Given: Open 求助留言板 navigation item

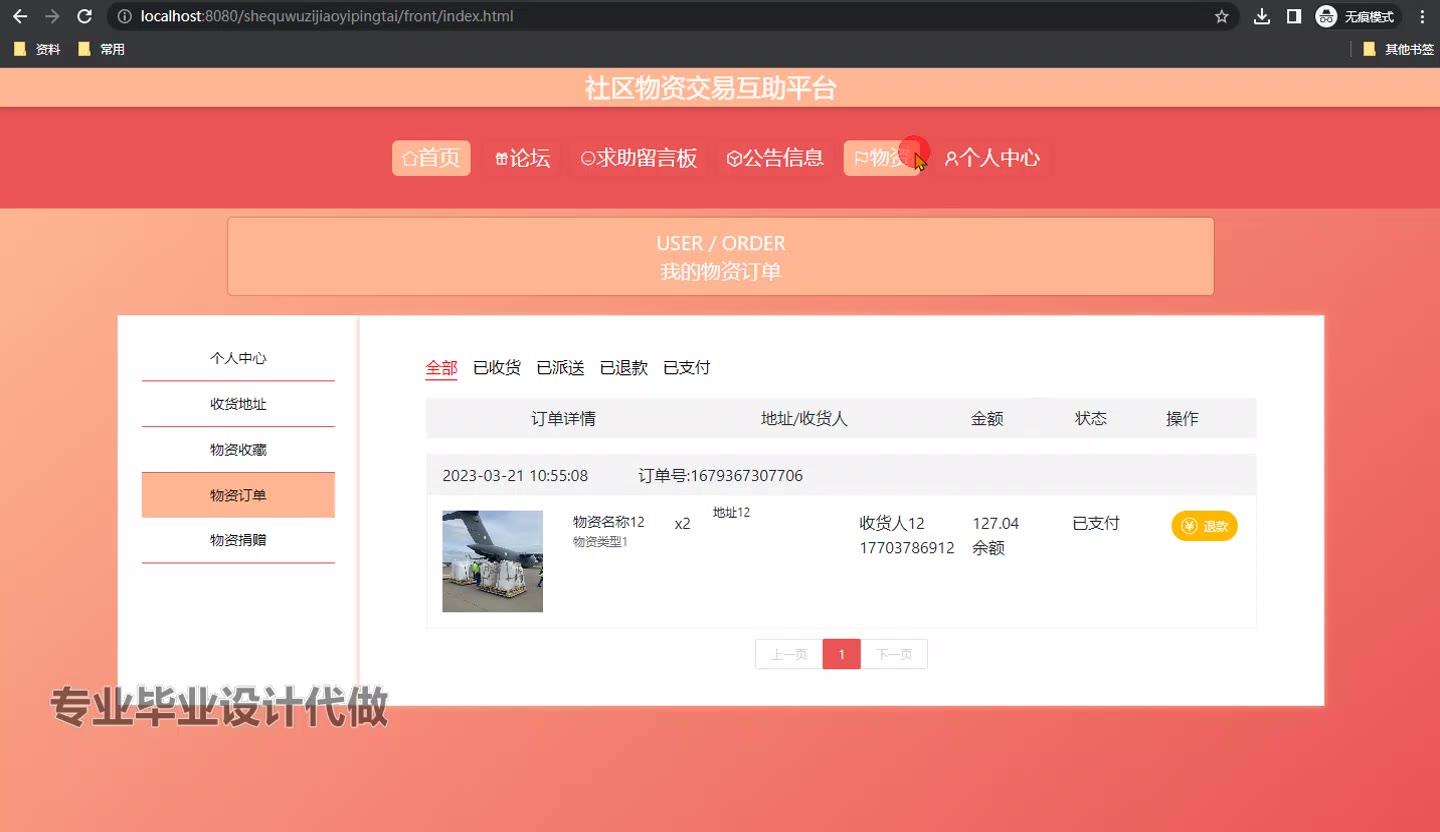Looking at the screenshot, I should point(639,158).
